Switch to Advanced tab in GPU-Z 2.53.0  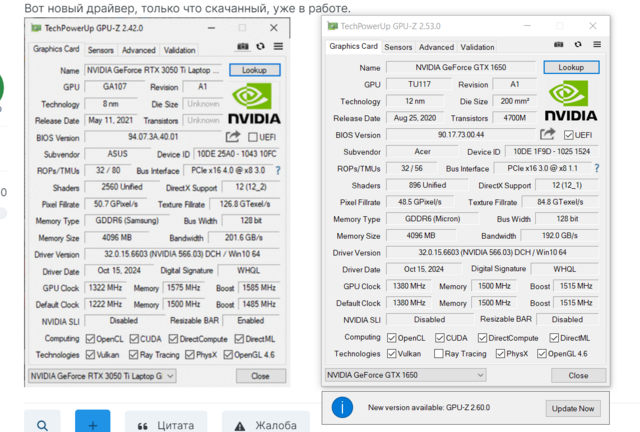click(x=436, y=47)
